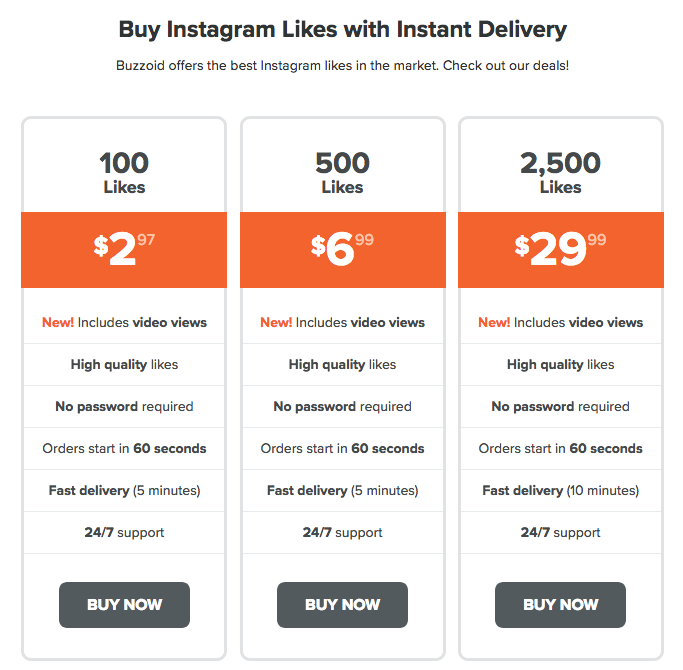Select the $6.99 price banner
683x670 pixels.
343,250
